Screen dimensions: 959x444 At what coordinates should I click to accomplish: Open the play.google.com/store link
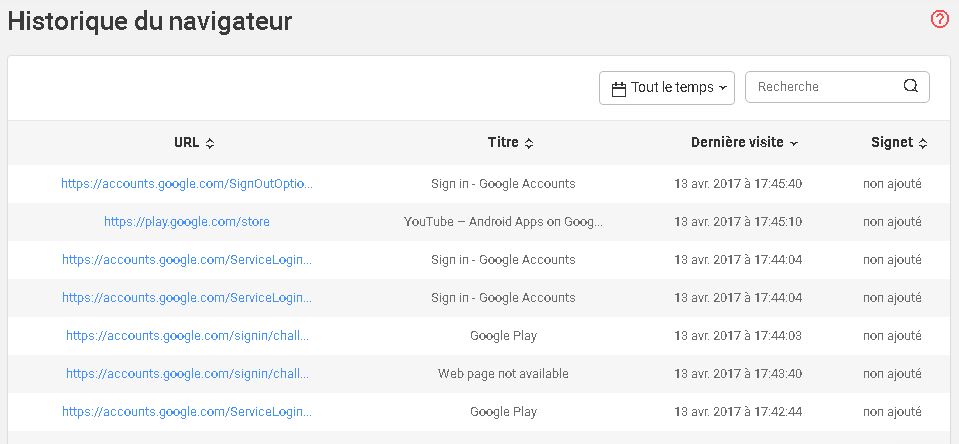tap(187, 221)
